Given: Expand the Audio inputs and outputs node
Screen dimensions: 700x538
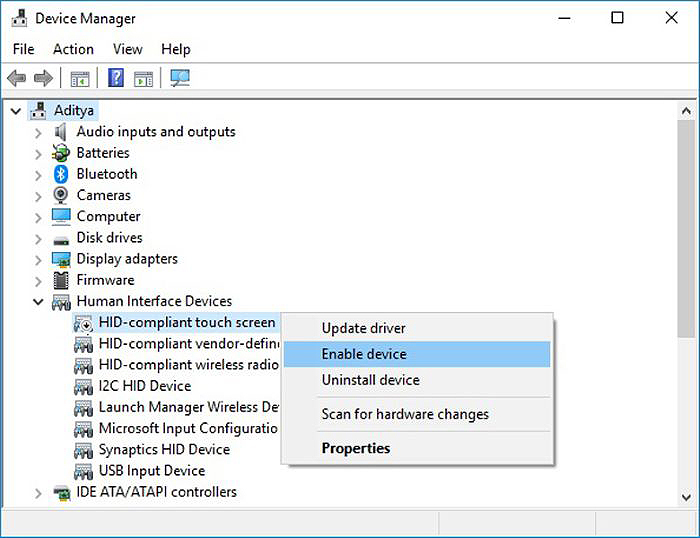Looking at the screenshot, I should click(x=38, y=132).
